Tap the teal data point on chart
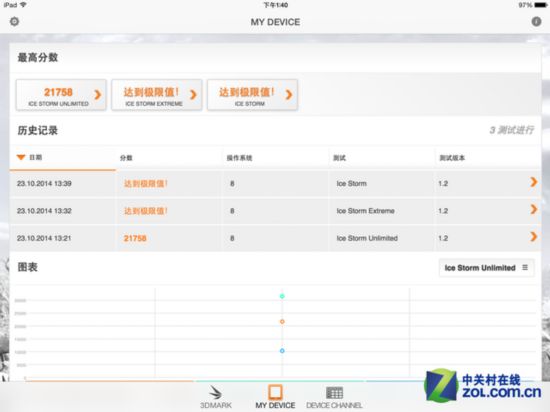Viewport: 550px width, 412px height. click(x=282, y=296)
